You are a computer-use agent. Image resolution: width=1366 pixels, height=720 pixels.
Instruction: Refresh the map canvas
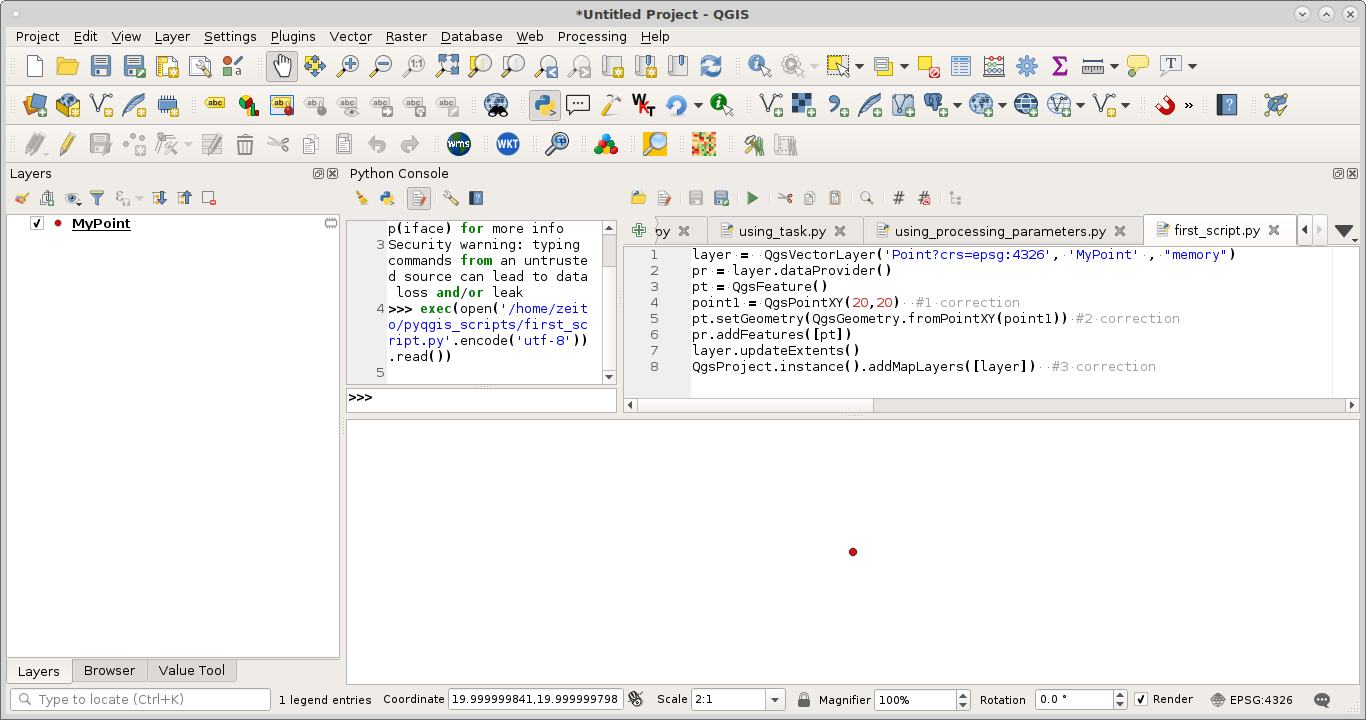click(711, 66)
